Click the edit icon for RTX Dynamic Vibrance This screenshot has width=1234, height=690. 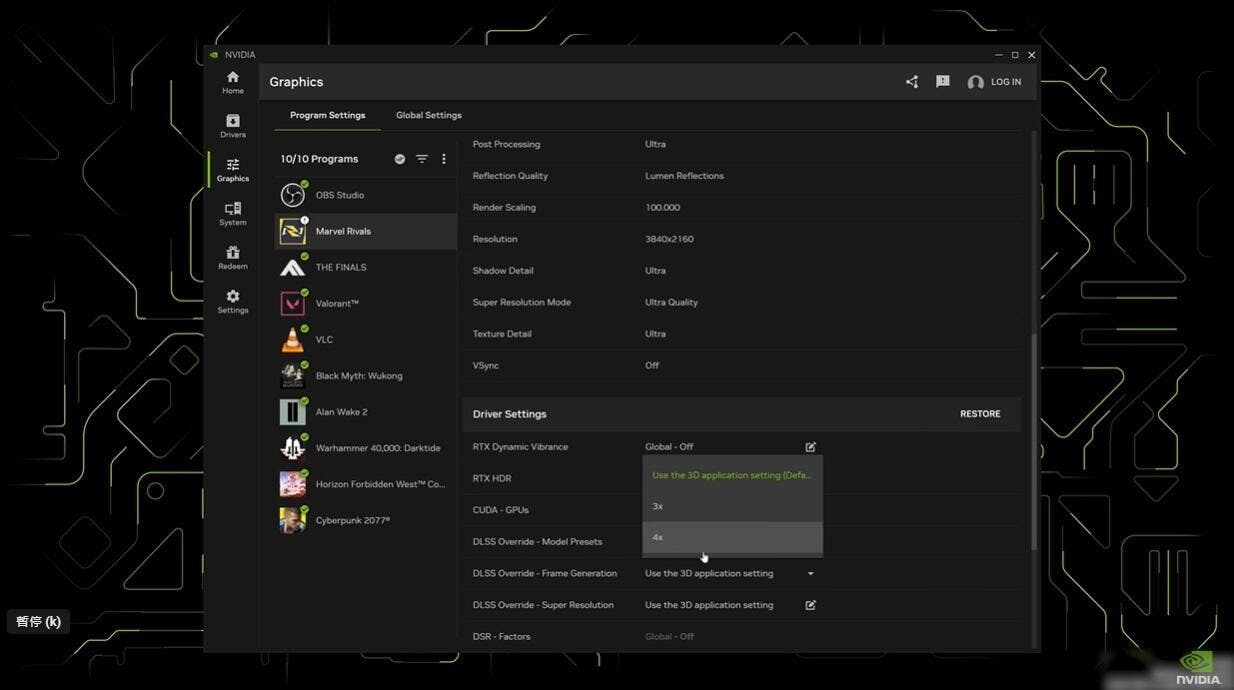811,447
